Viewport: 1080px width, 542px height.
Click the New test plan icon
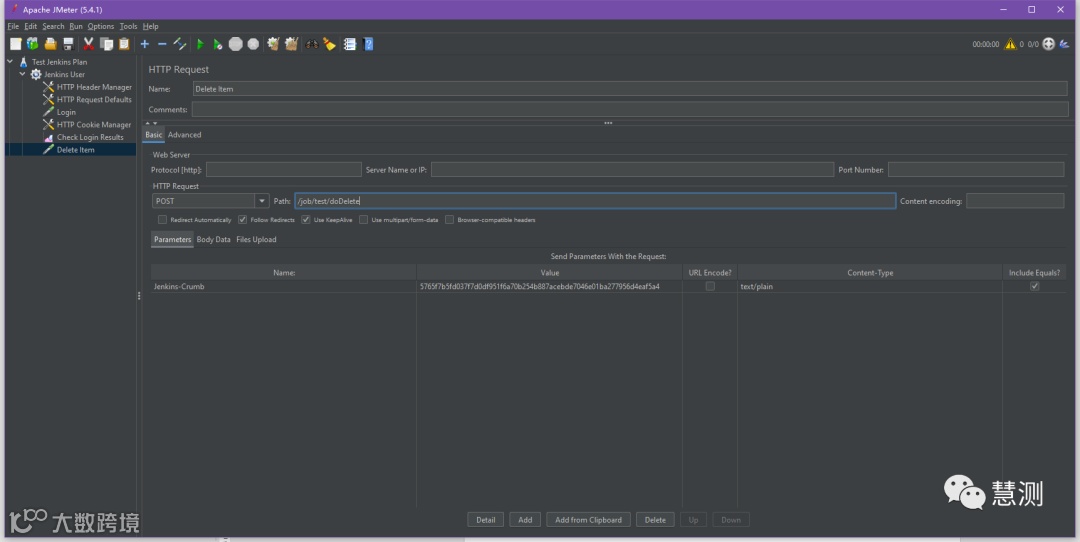[15, 44]
